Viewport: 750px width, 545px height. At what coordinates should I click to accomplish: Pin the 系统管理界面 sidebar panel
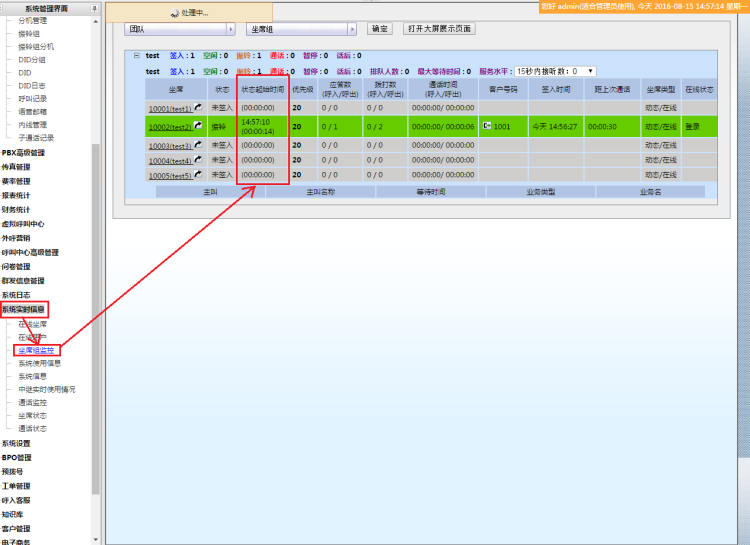95,8
